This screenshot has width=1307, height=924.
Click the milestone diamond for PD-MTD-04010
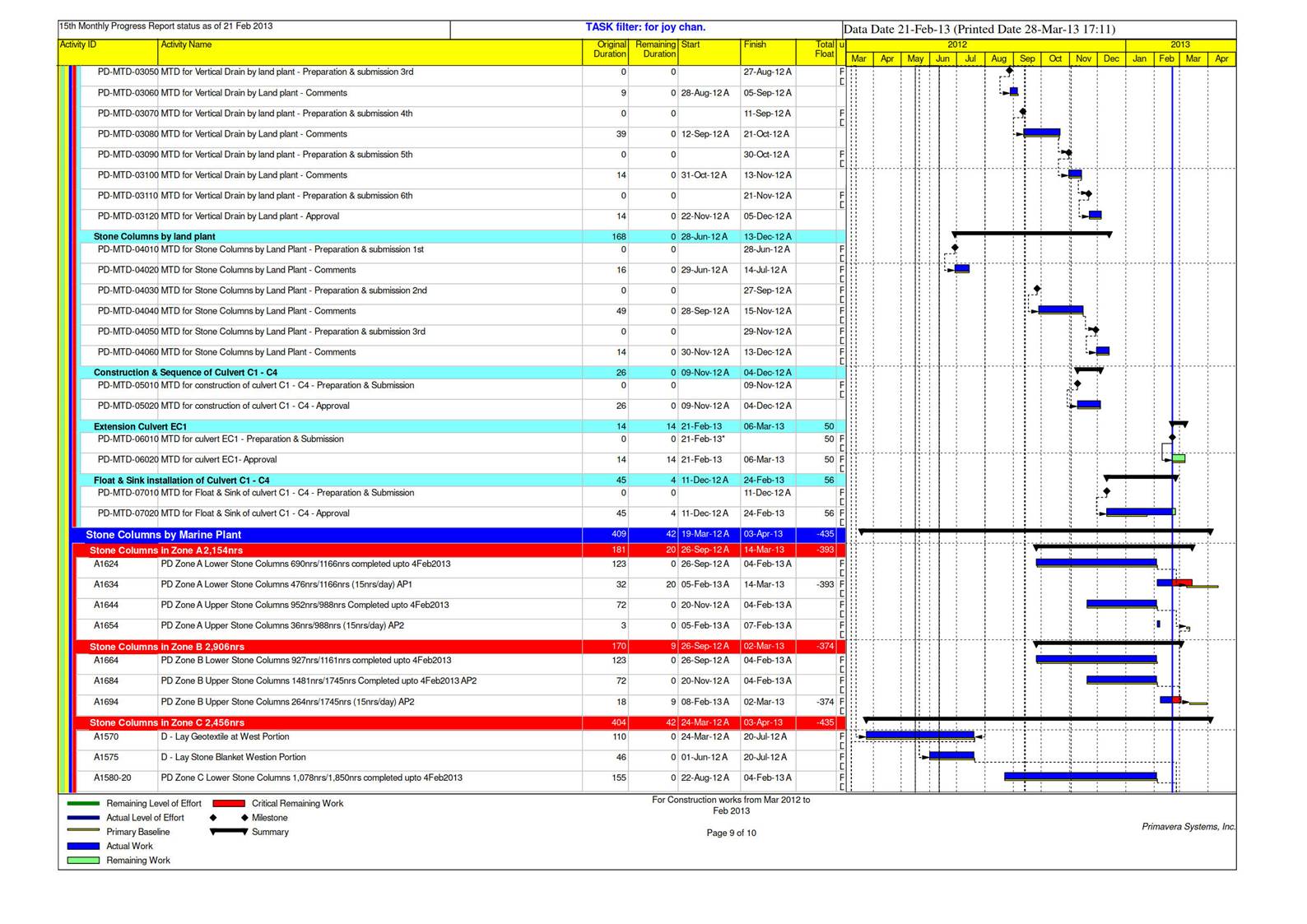pos(955,248)
